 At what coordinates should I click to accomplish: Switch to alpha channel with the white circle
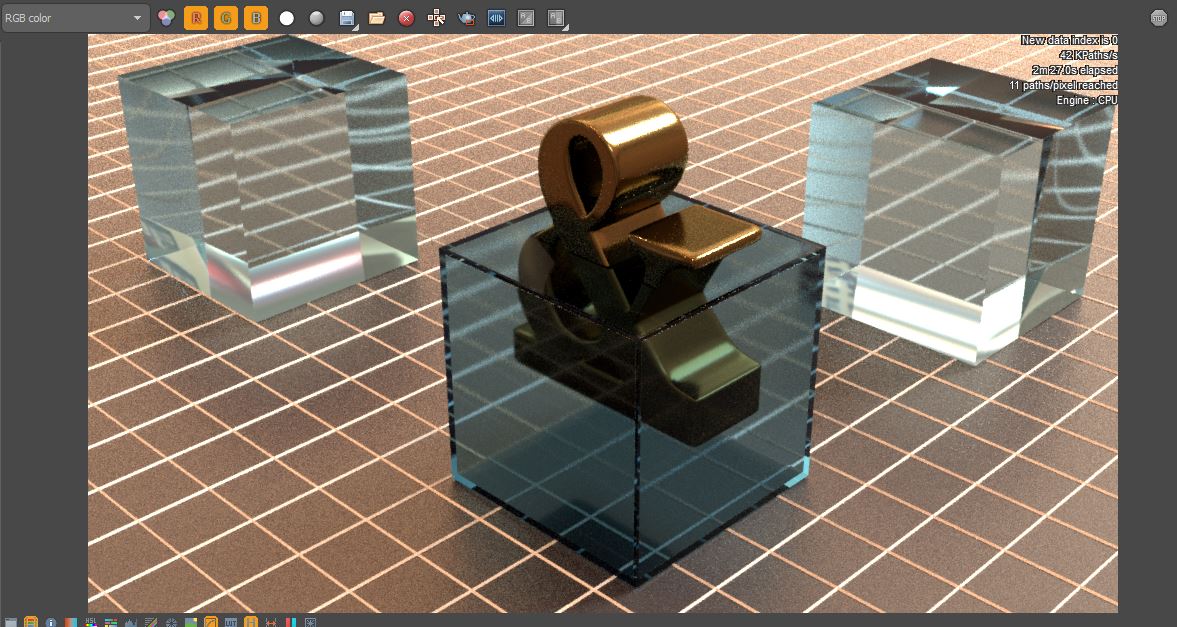point(287,18)
